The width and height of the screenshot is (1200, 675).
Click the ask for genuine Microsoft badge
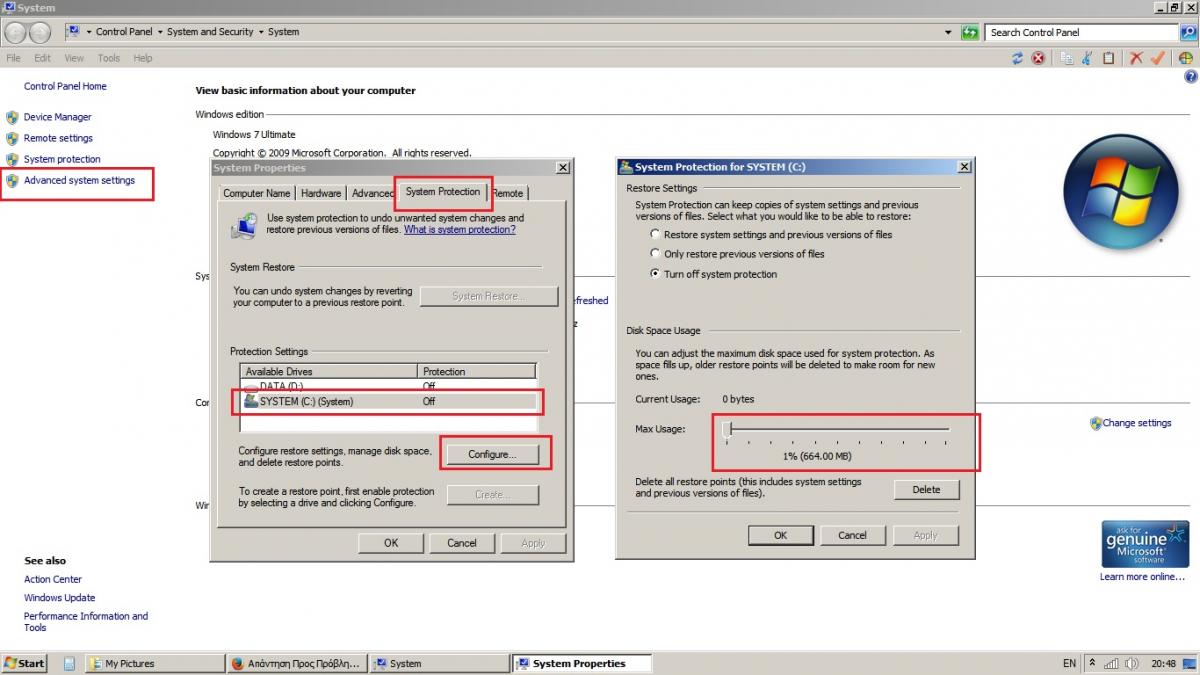[1144, 544]
